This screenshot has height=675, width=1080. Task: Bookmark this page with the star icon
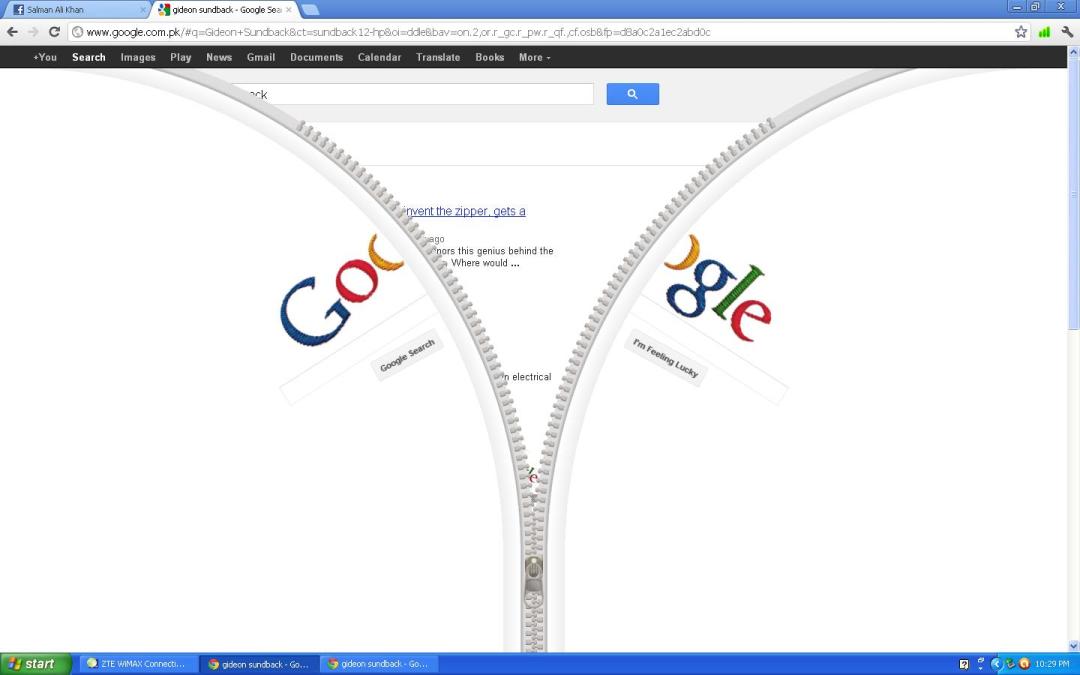[x=1021, y=32]
